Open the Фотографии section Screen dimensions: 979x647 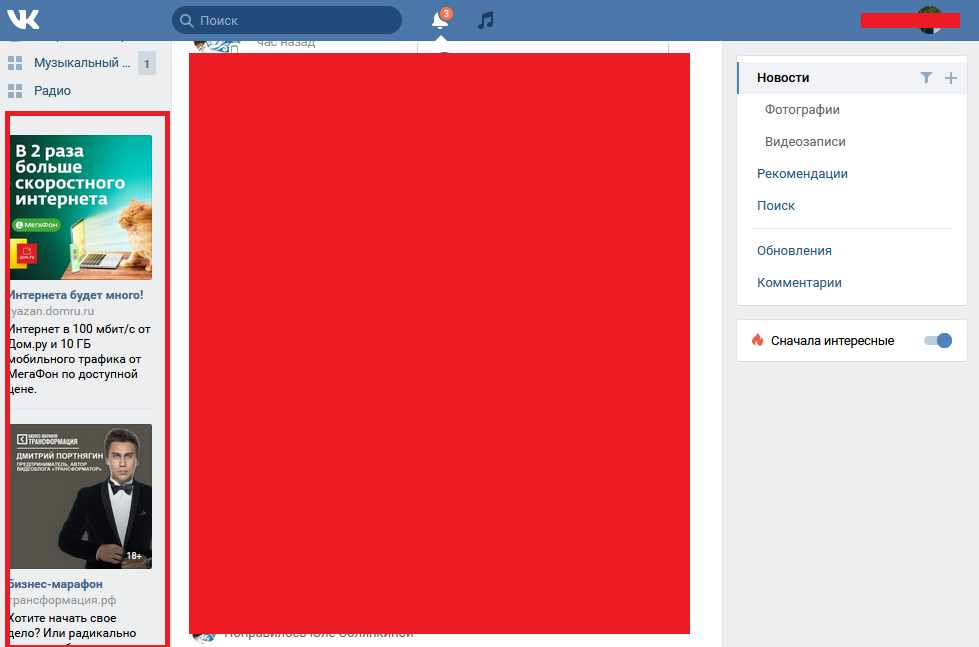point(802,110)
